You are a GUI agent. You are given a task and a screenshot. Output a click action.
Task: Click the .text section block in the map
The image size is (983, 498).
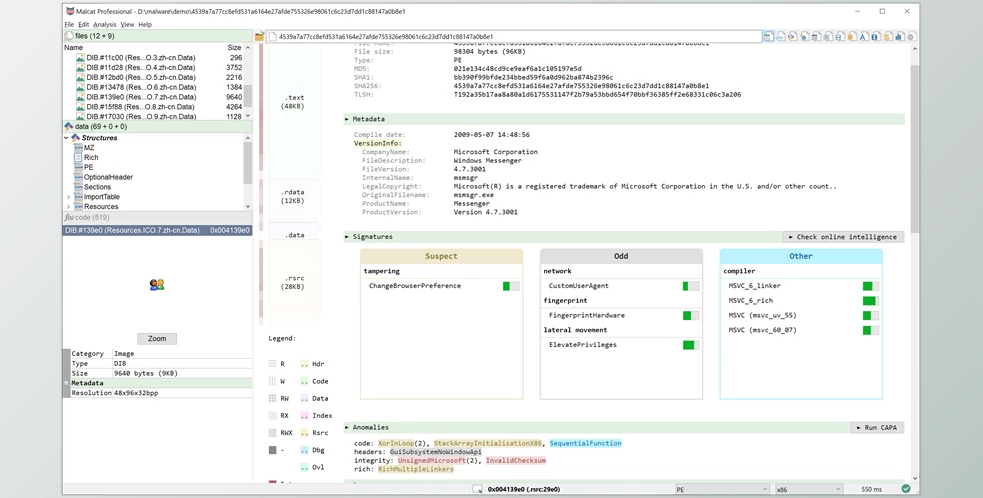(x=293, y=101)
